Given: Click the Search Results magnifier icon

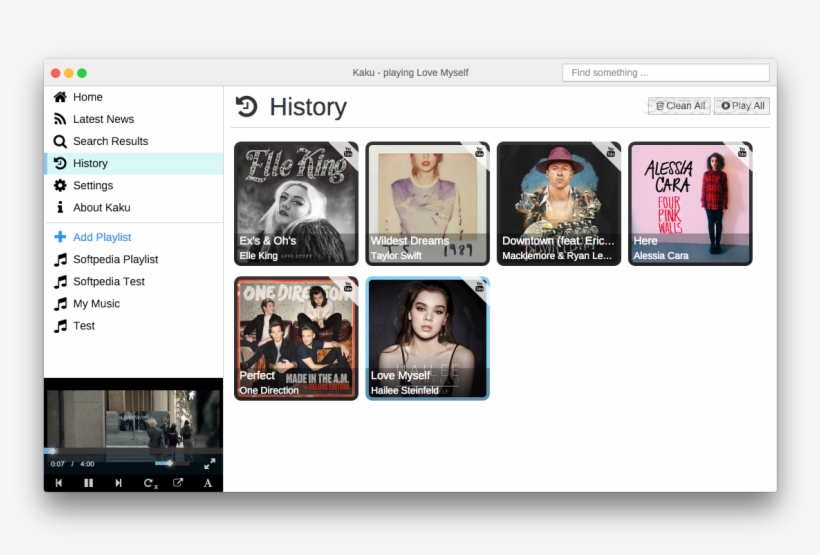Looking at the screenshot, I should (x=60, y=141).
